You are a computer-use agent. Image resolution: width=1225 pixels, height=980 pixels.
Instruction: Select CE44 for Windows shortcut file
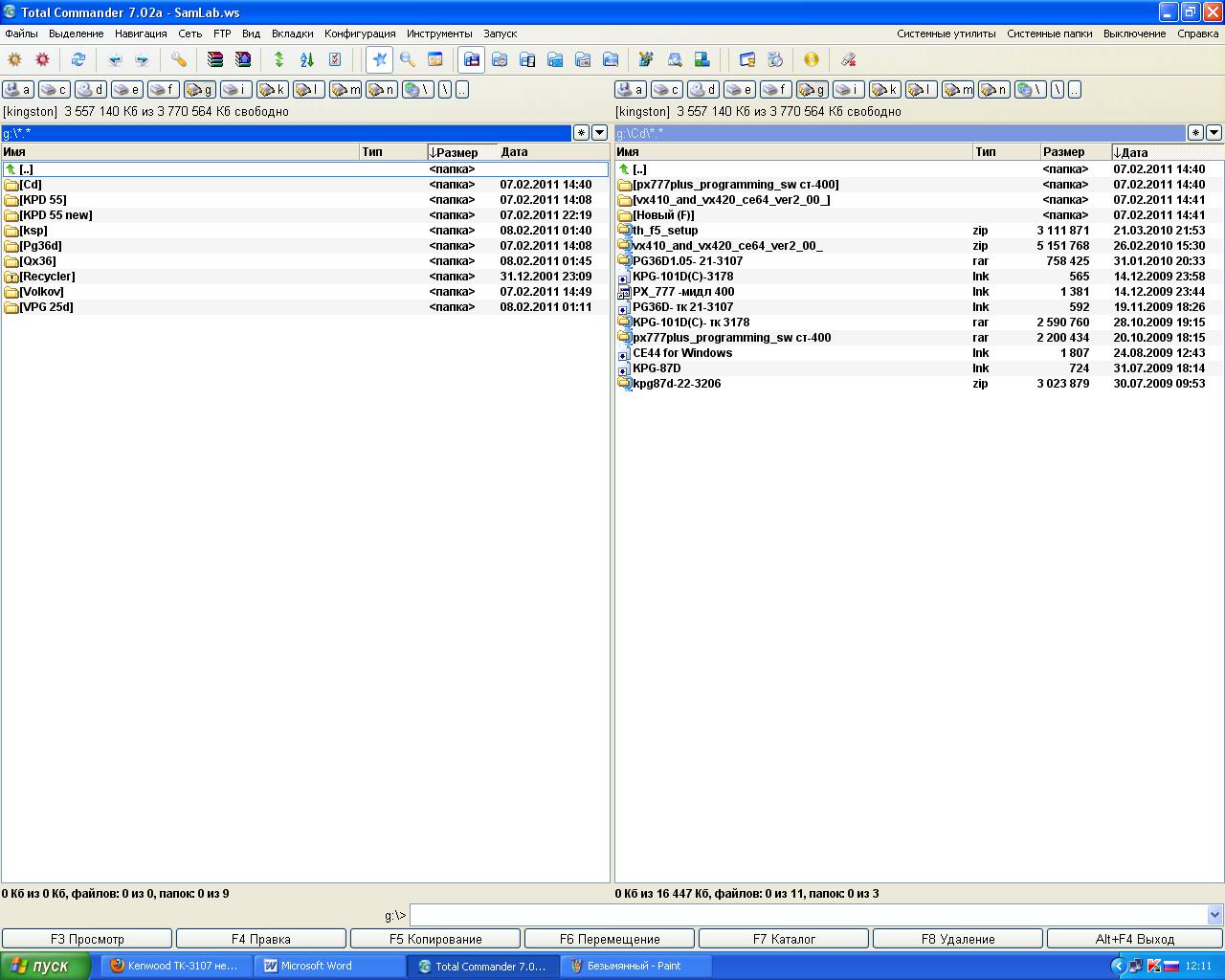coord(919,353)
